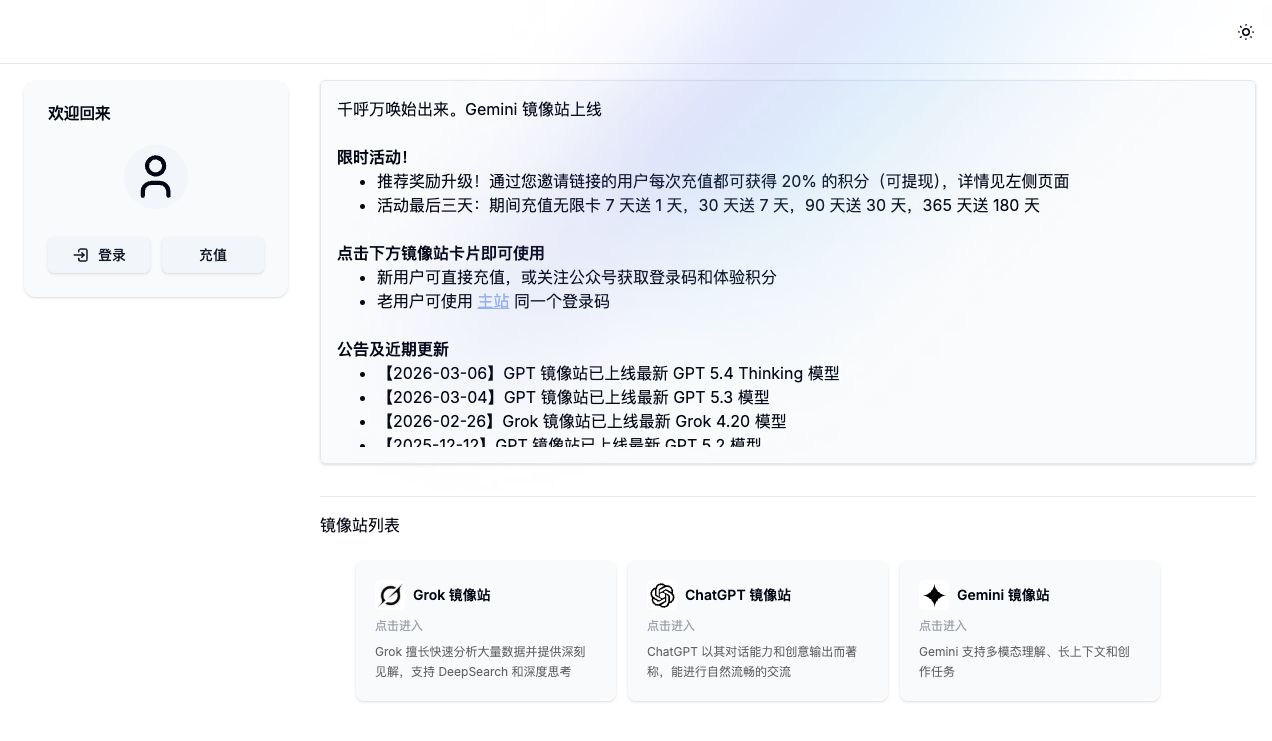Click the 充值 recharge button
The height and width of the screenshot is (741, 1272).
pos(213,255)
